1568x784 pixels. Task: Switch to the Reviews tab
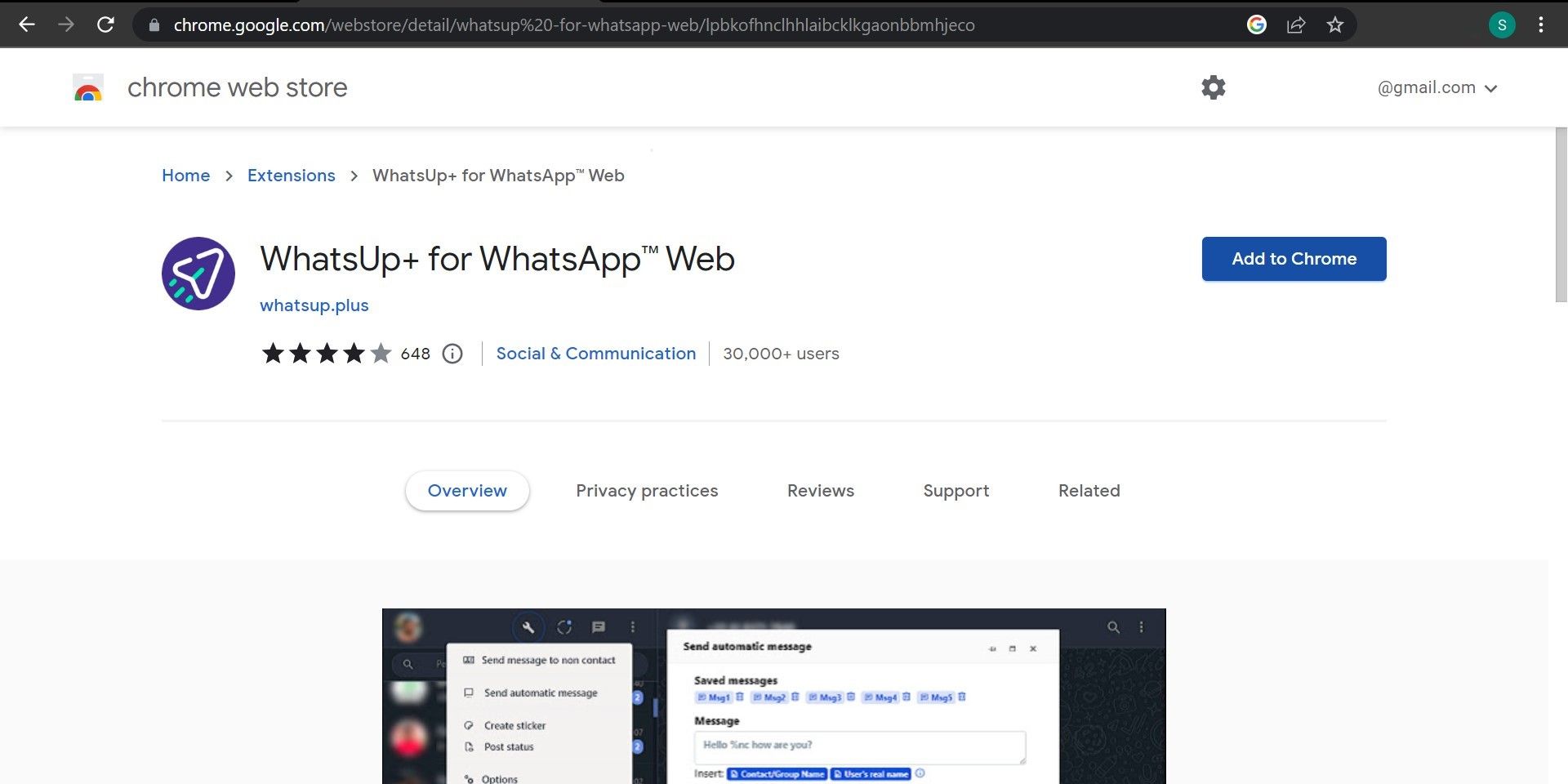tap(820, 490)
